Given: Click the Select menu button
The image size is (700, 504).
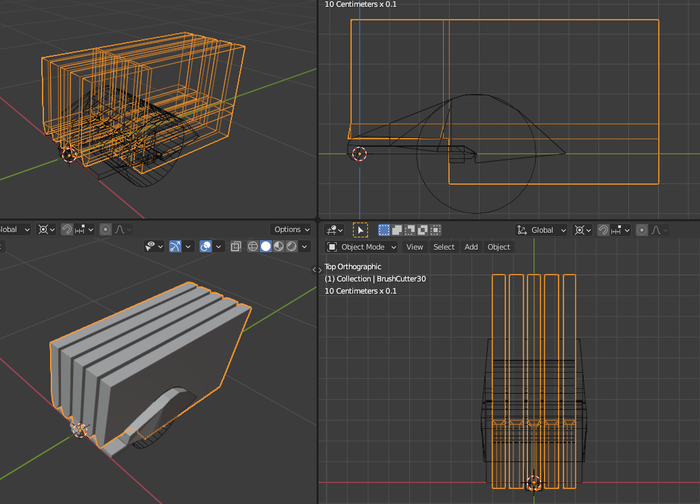Looking at the screenshot, I should [x=444, y=247].
